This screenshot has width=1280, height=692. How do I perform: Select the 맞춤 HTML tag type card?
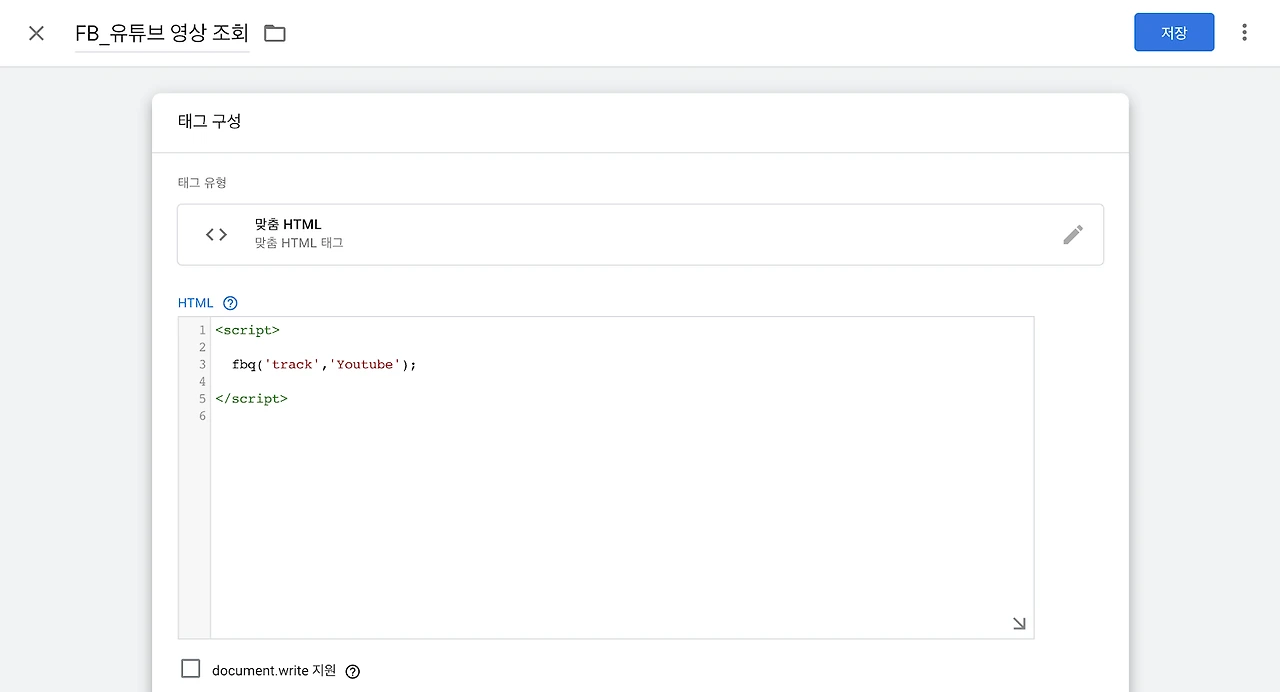tap(640, 235)
